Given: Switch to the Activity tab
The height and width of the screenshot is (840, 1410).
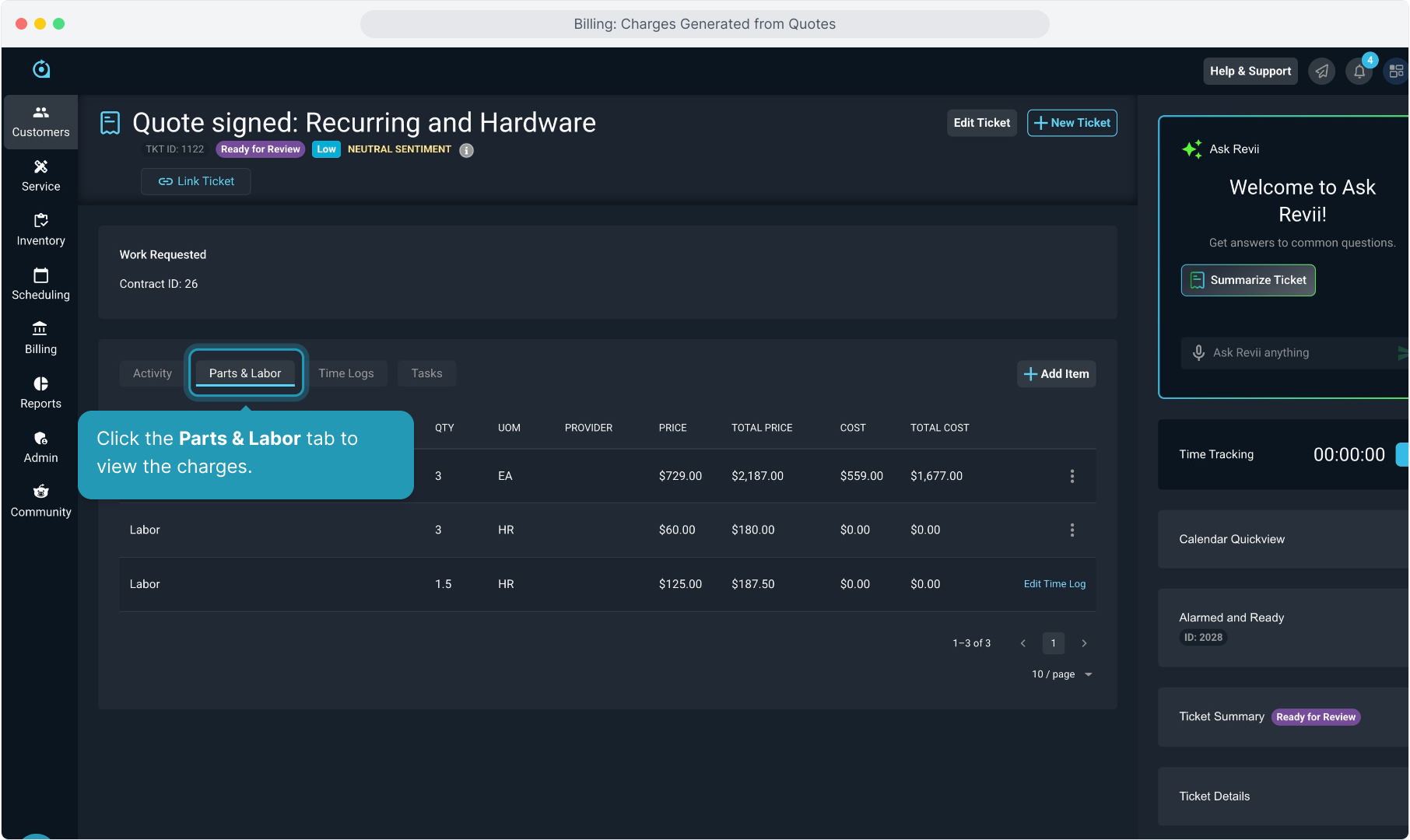Looking at the screenshot, I should click(152, 373).
